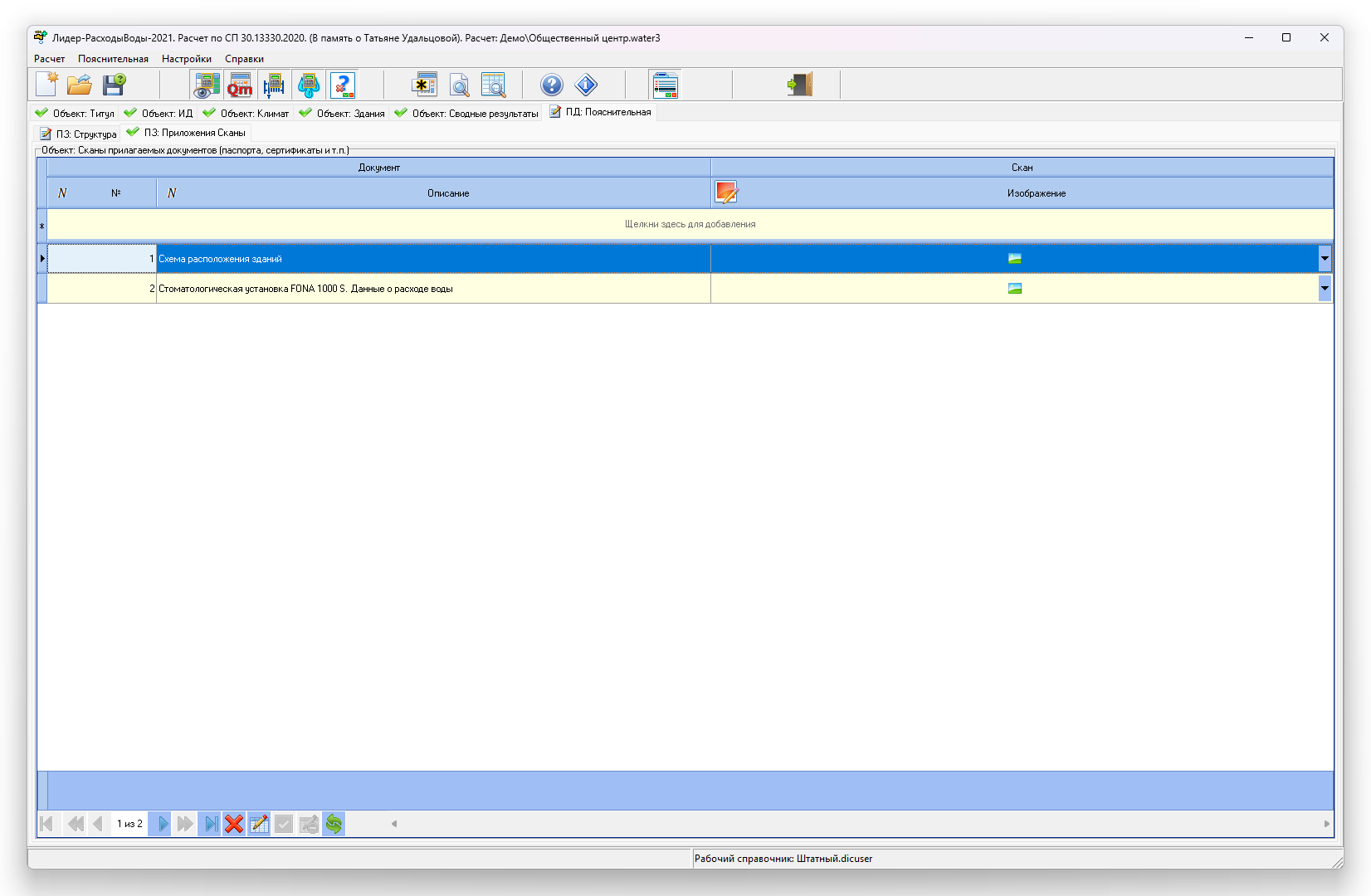Select row 'Стоматологическая установка FONA 1000 S'
Screen dimensions: 1371x896
434,289
